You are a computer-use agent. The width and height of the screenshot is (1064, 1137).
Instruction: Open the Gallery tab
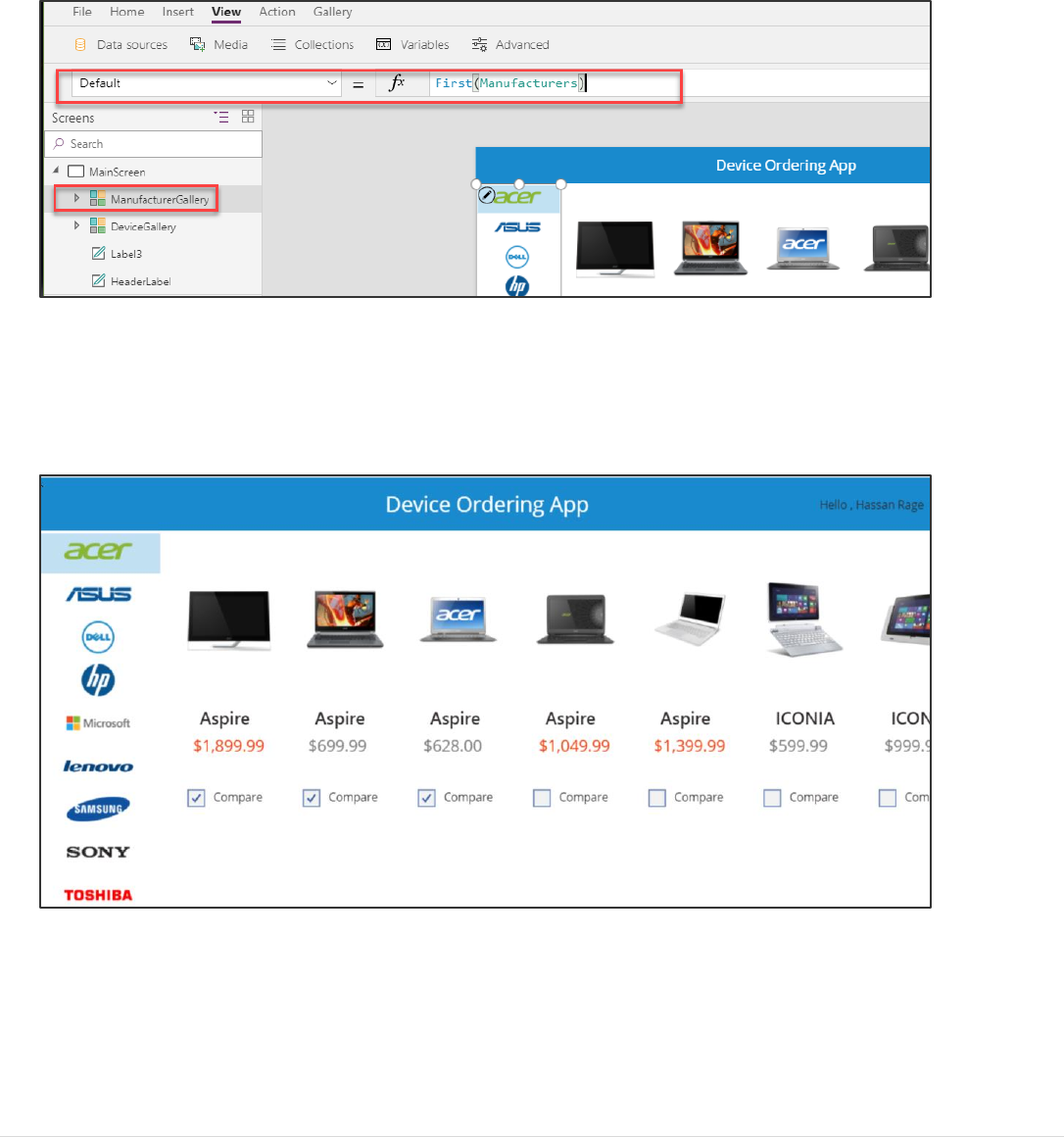333,12
